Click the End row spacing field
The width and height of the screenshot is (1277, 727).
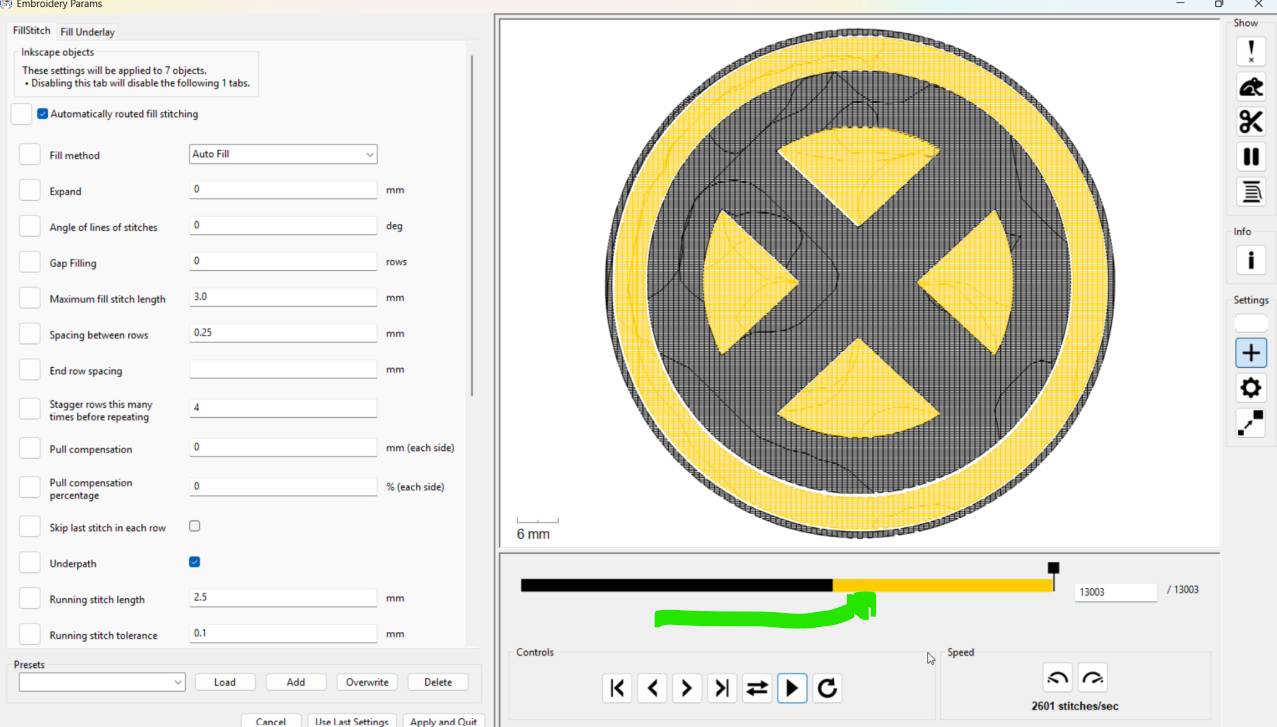point(283,369)
